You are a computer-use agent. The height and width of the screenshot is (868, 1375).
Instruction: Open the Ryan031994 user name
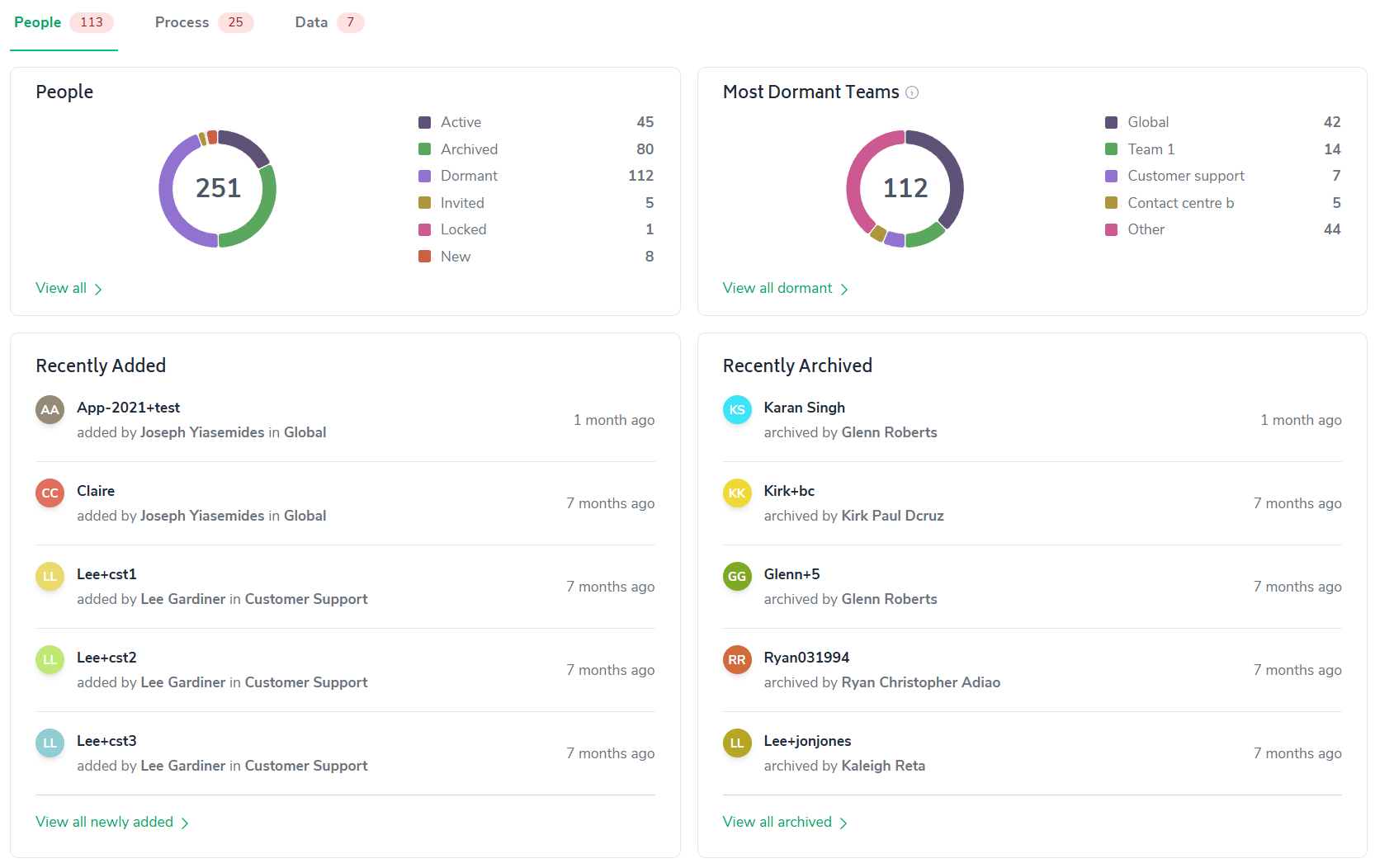click(806, 658)
